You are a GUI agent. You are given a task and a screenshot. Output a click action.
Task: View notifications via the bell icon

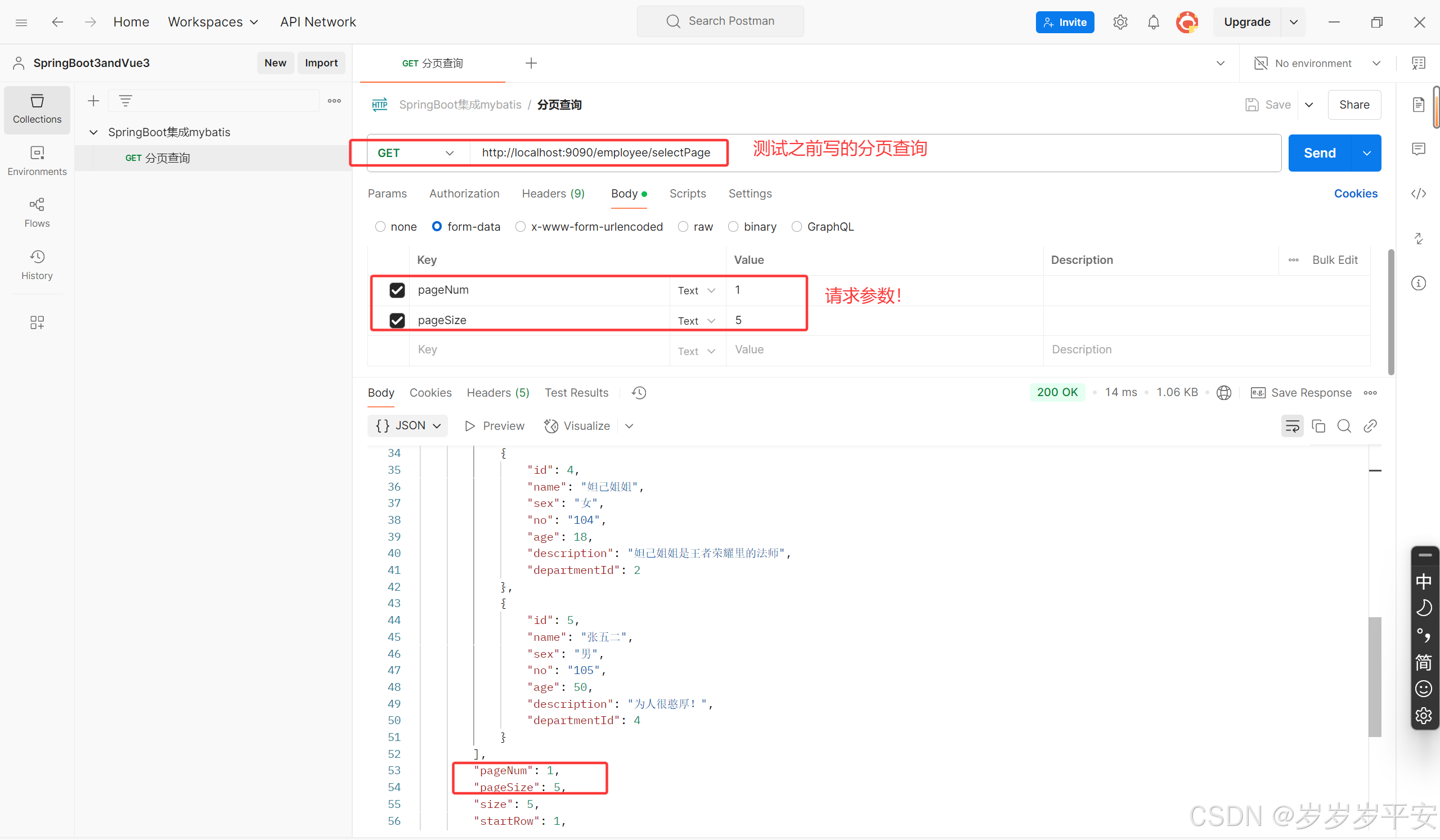pos(1153,22)
